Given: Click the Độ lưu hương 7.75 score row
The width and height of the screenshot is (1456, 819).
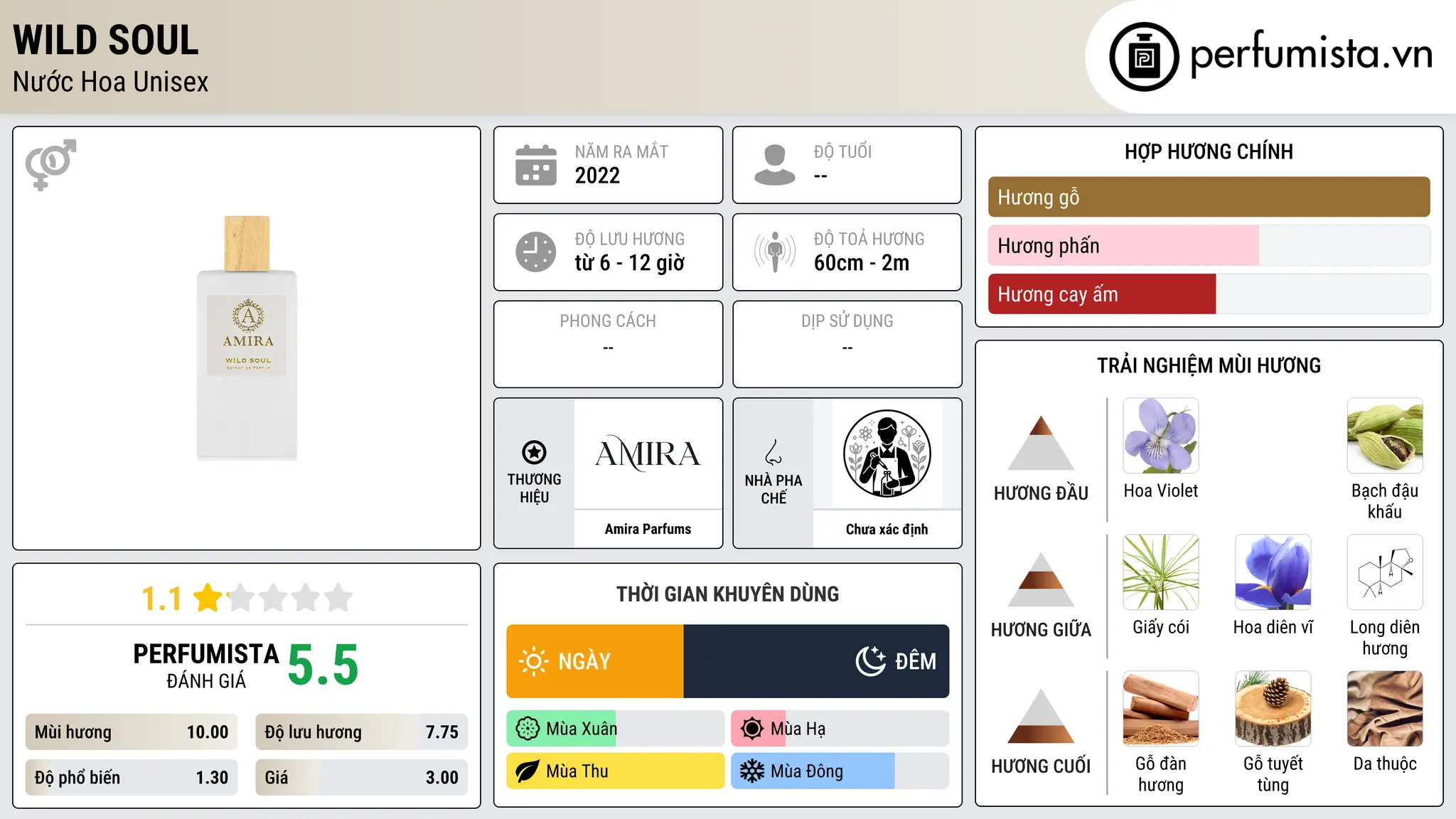Looking at the screenshot, I should point(361,732).
